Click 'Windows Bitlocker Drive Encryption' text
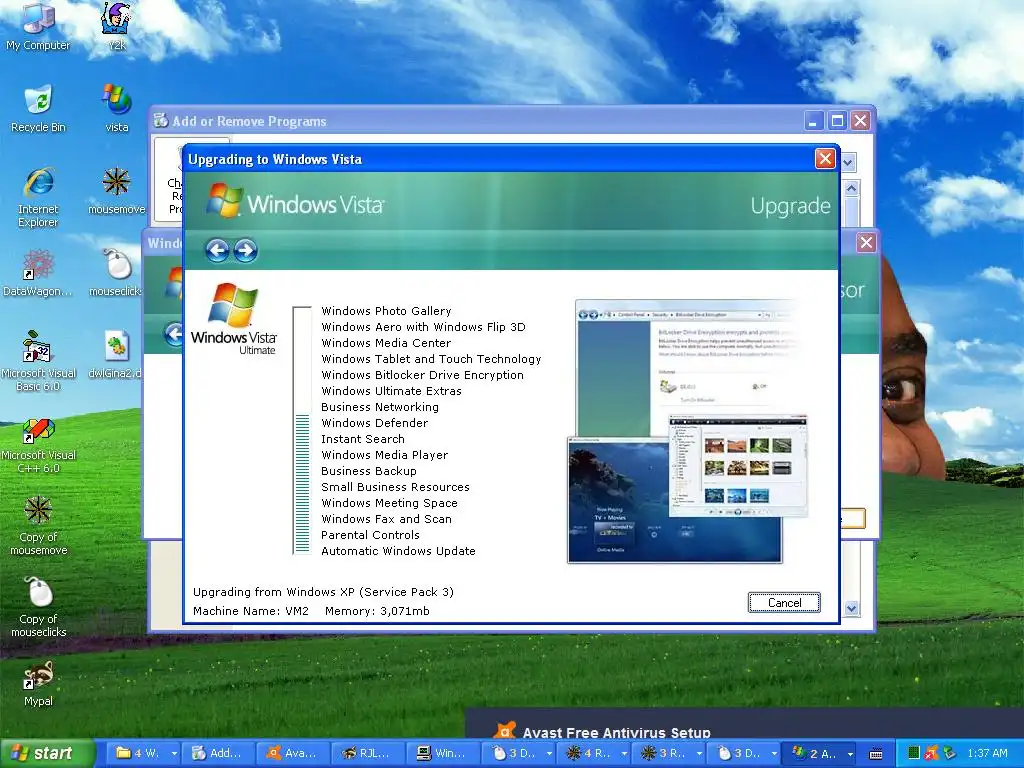The height and width of the screenshot is (768, 1024). click(422, 375)
